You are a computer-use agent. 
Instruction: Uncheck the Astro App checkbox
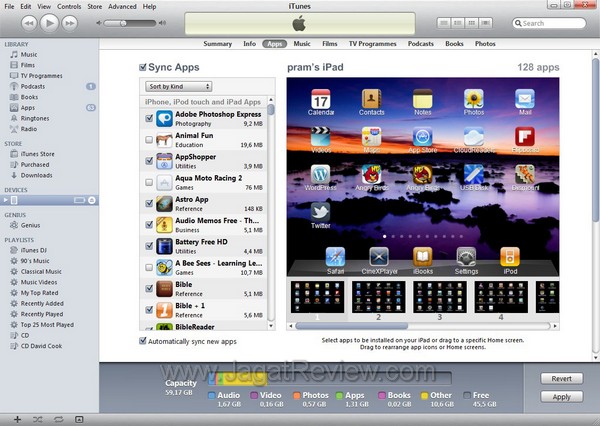149,203
